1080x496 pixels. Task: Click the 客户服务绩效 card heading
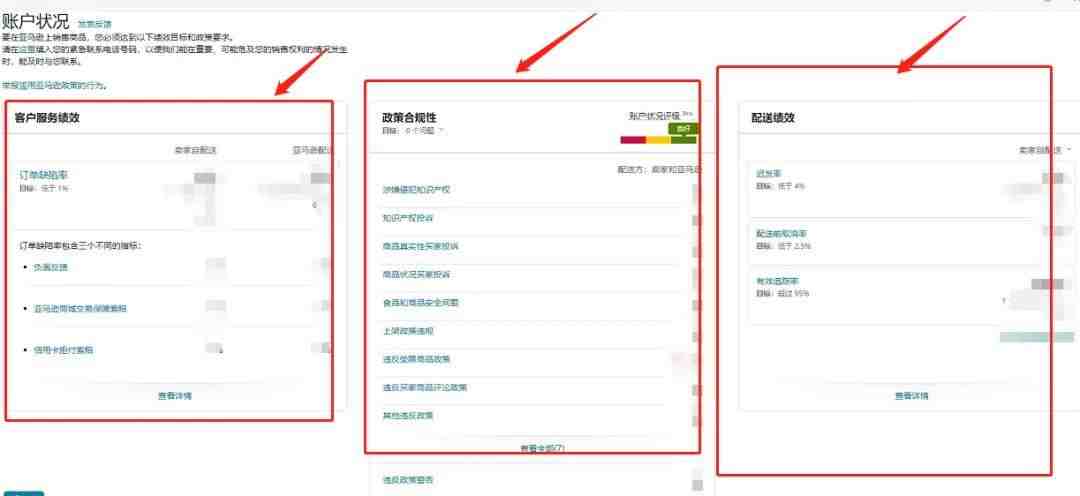[47, 118]
